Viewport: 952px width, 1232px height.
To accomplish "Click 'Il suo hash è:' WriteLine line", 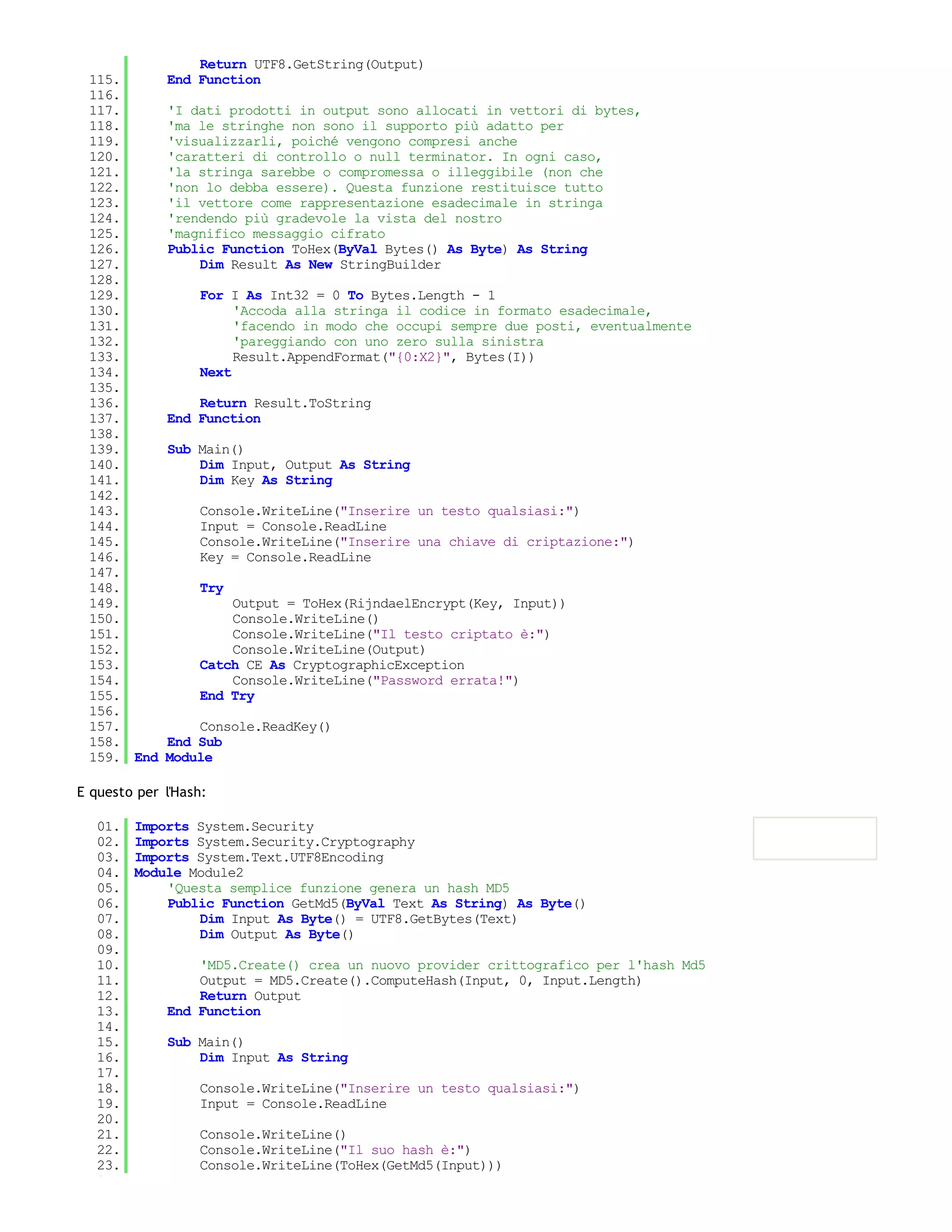I will pyautogui.click(x=335, y=1150).
